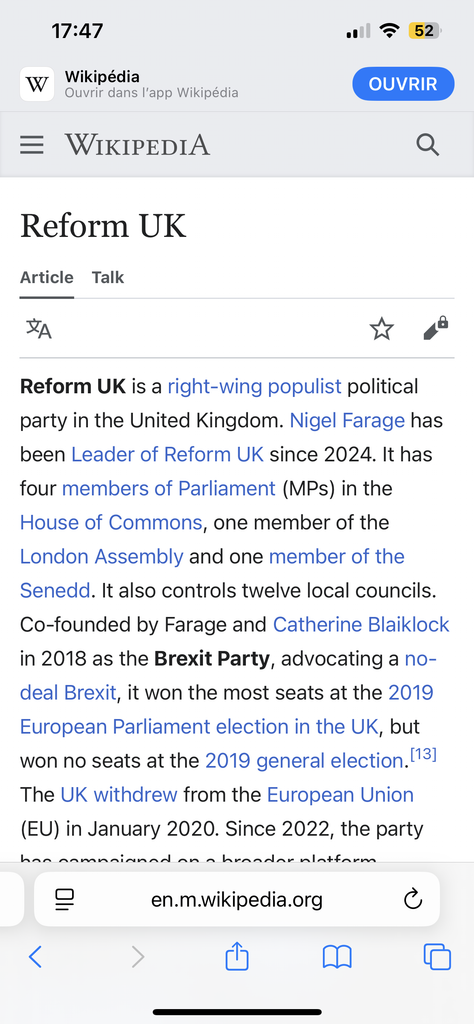This screenshot has width=474, height=1024.
Task: Tap the OUVRIR button
Action: tap(403, 84)
